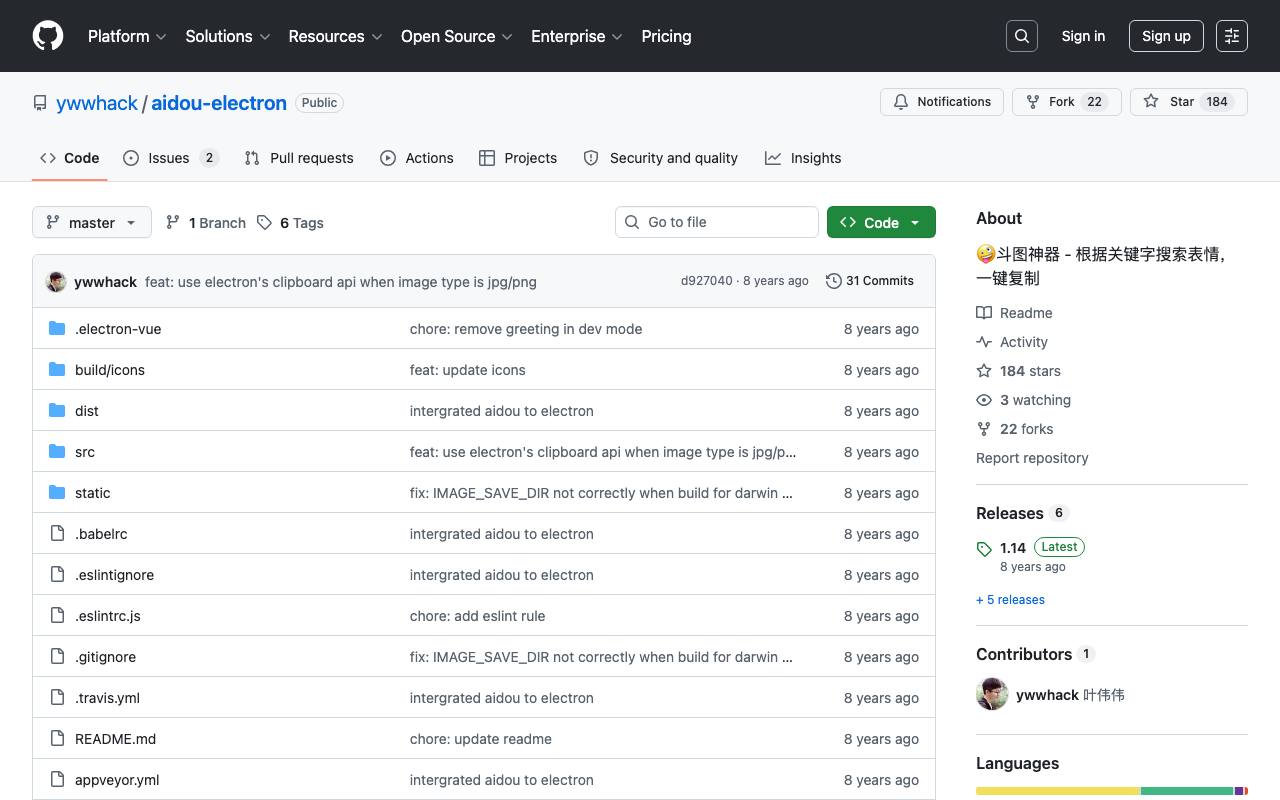This screenshot has height=800, width=1280.
Task: Open the green Code dropdown button
Action: pos(881,222)
